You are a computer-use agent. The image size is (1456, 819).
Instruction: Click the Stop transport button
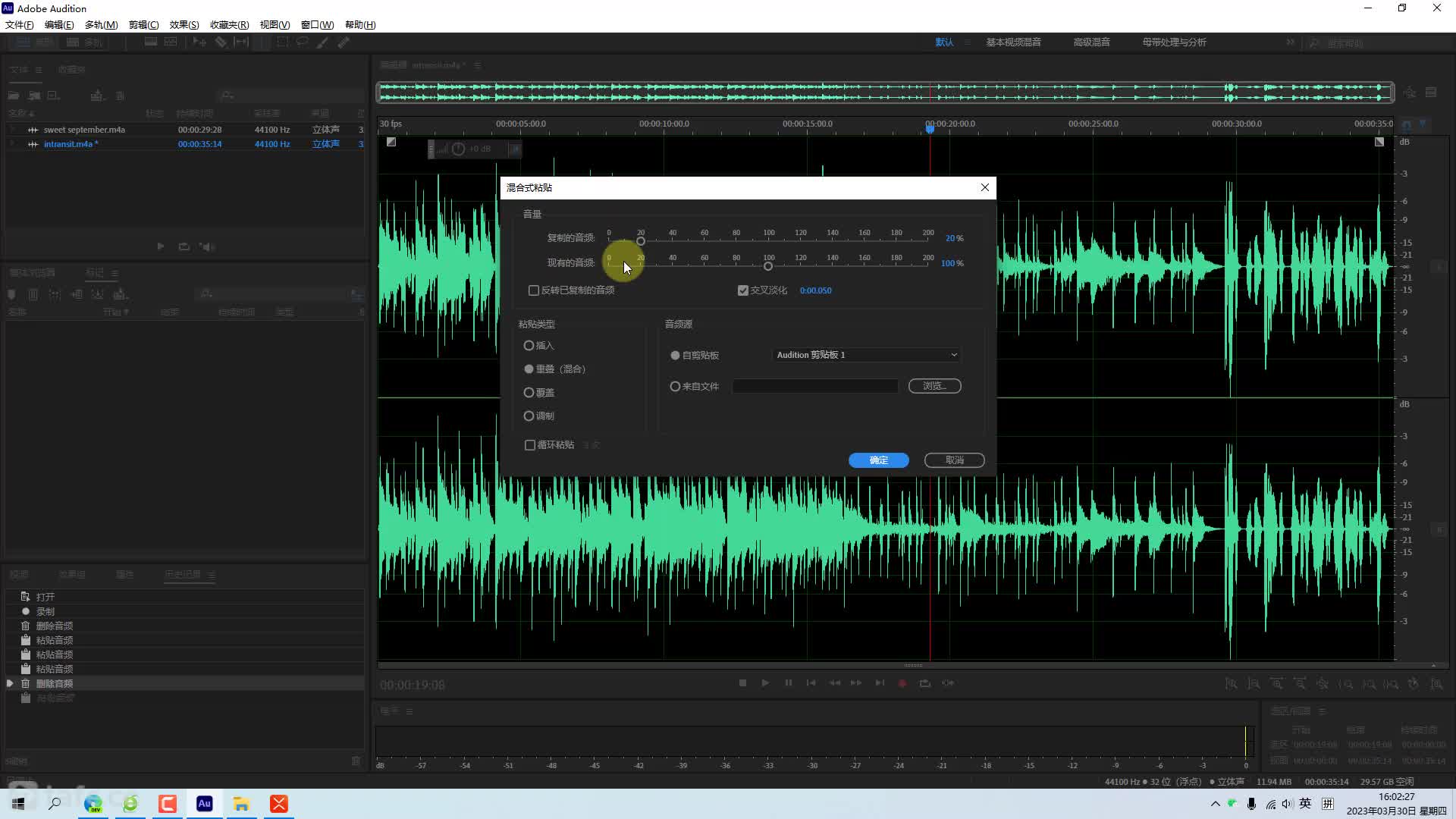[743, 683]
